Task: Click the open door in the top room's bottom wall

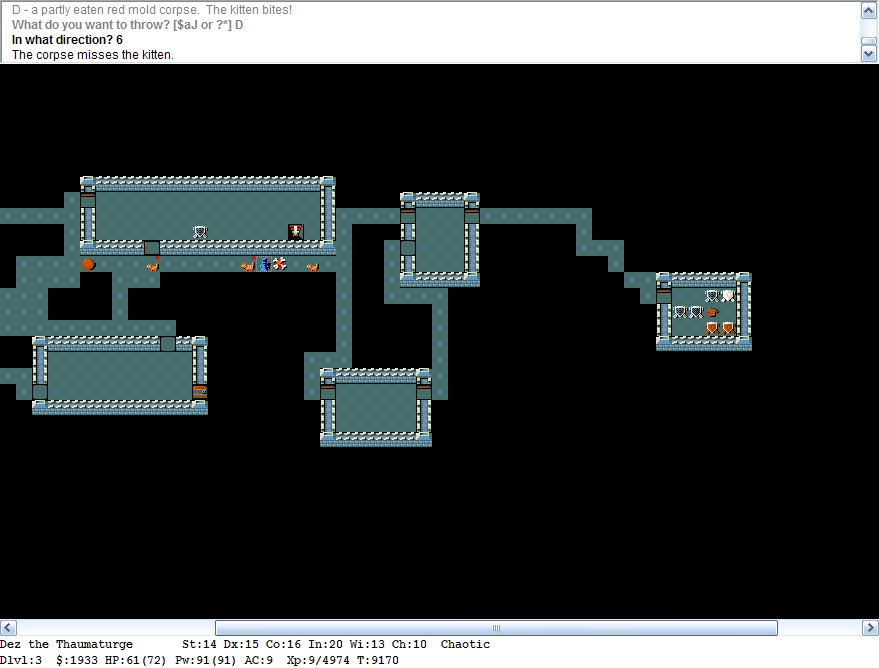Action: point(152,248)
